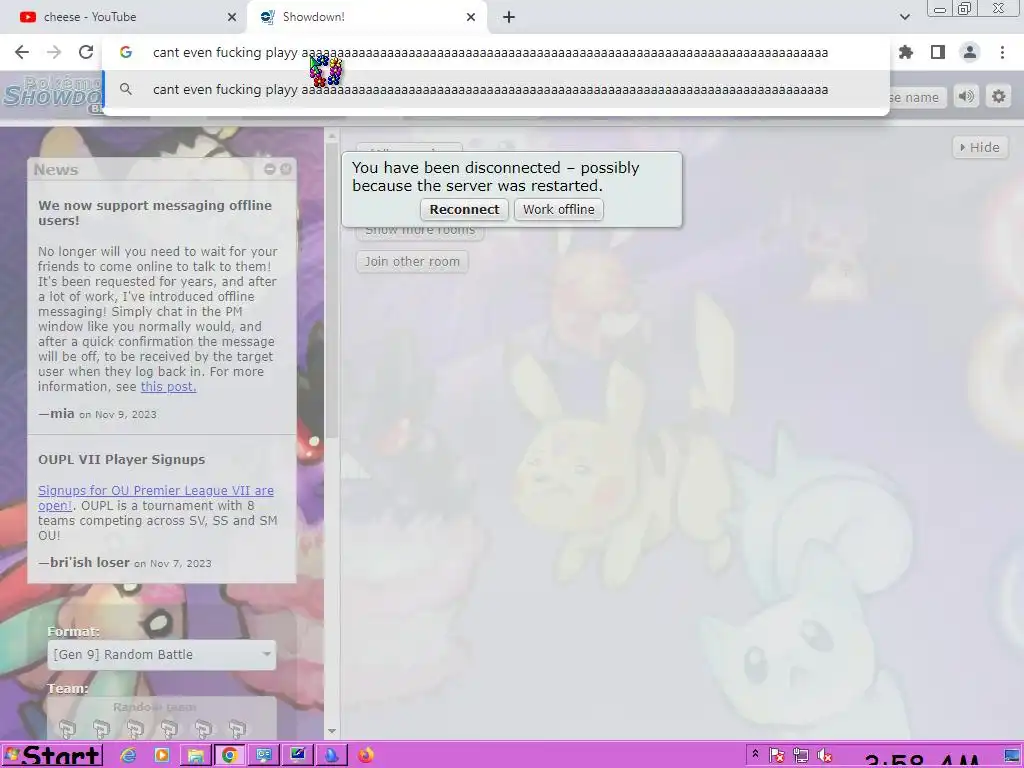Hide the rooms panel with Hide button
This screenshot has height=768, width=1024.
coord(980,148)
